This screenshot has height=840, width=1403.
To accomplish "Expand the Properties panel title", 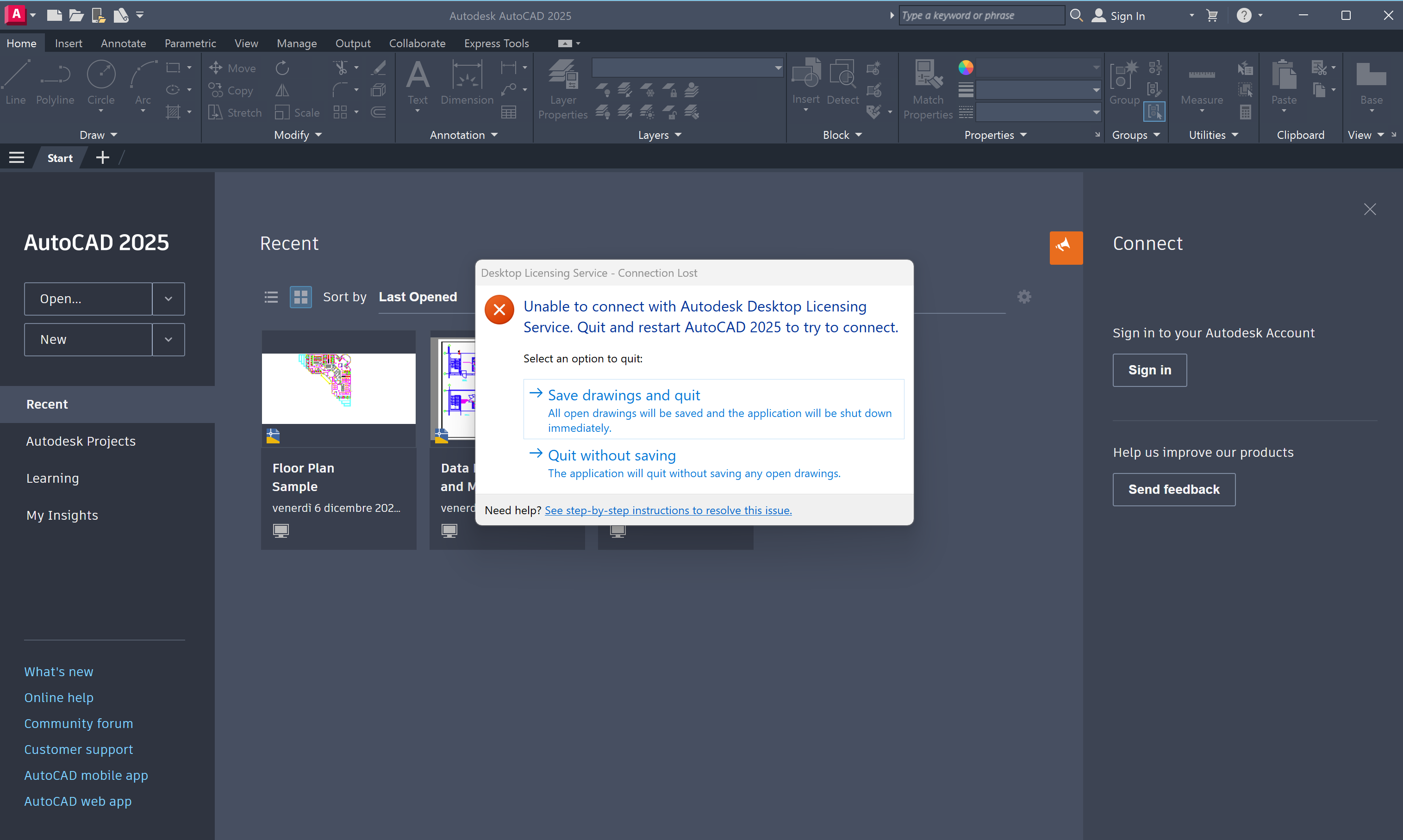I will 995,135.
